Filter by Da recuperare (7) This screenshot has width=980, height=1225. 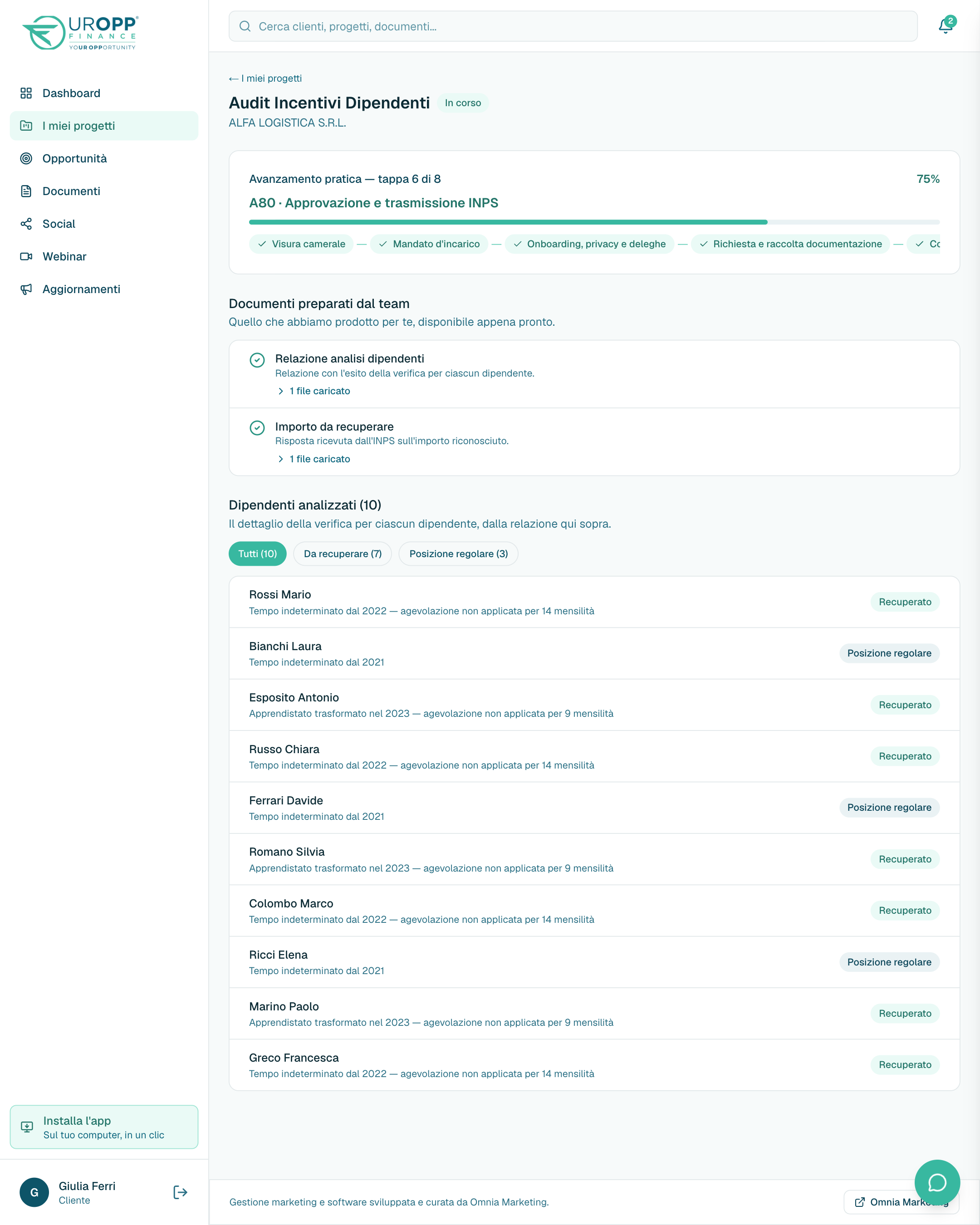point(343,554)
